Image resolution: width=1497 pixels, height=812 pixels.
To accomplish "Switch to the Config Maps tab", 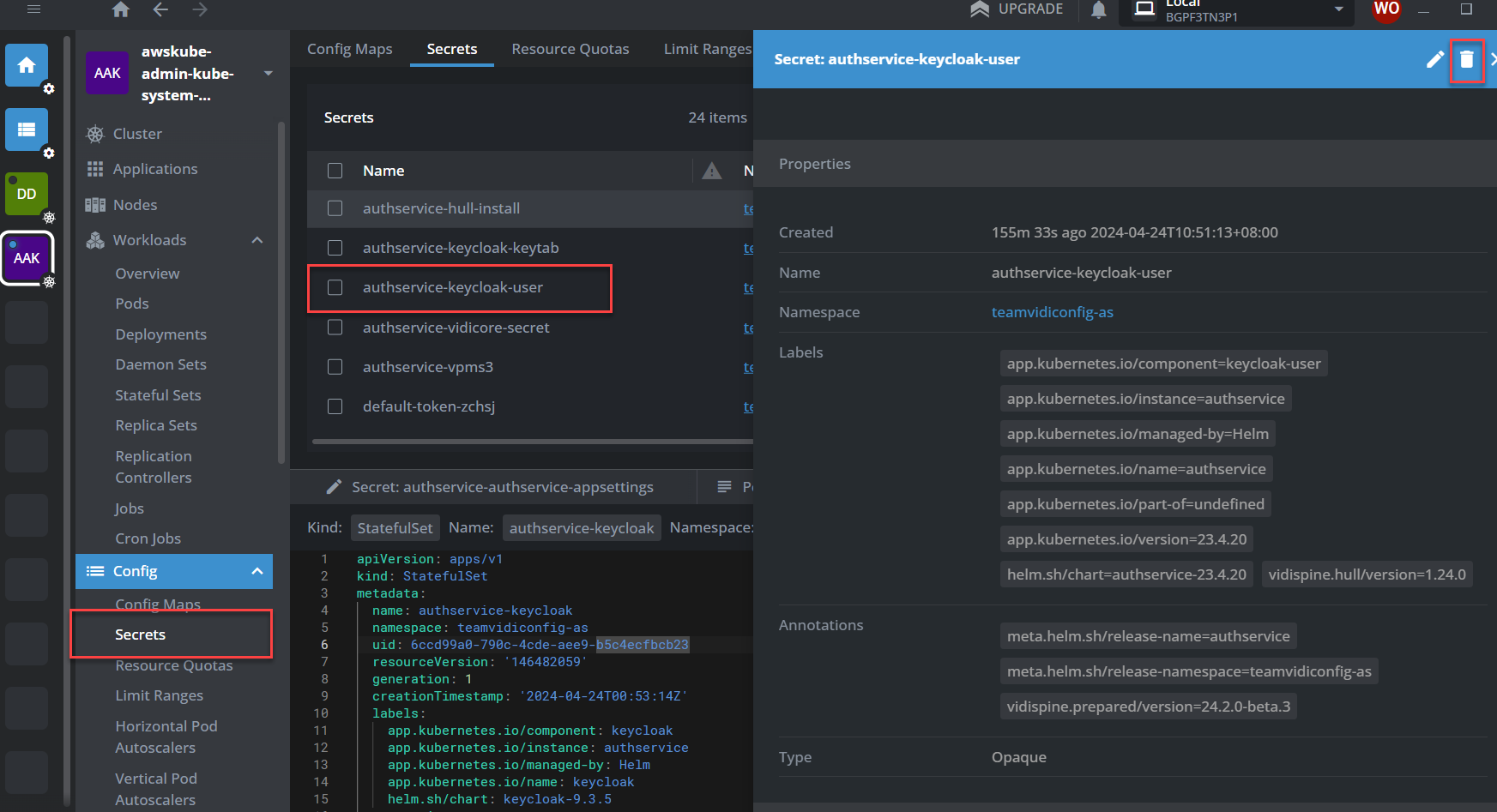I will coord(349,49).
